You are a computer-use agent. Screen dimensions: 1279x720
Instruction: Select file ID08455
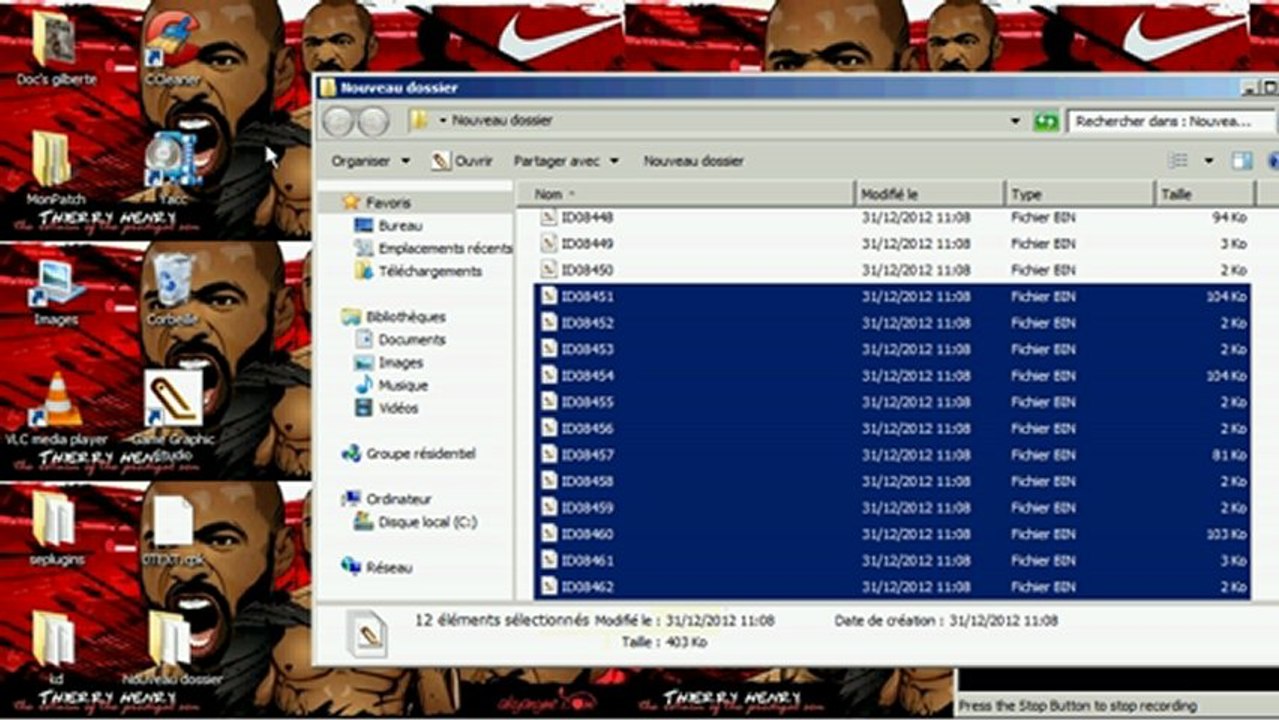point(892,402)
